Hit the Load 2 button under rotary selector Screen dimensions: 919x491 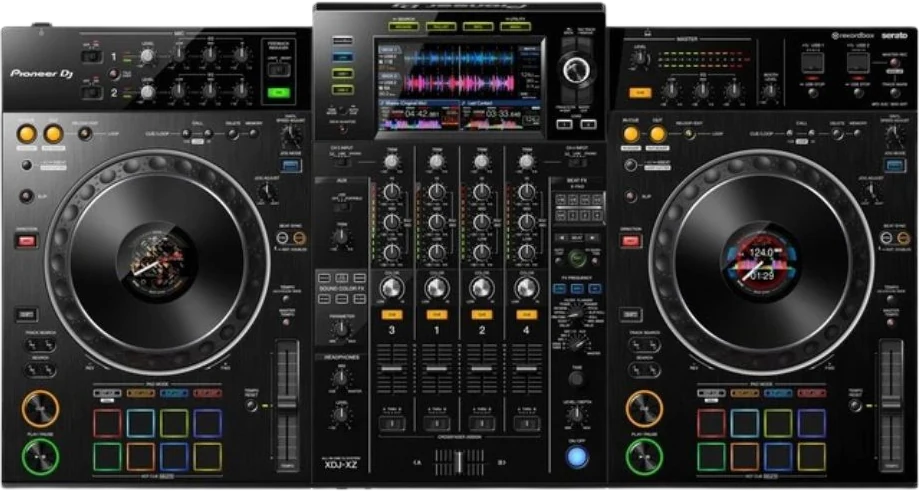pos(588,124)
